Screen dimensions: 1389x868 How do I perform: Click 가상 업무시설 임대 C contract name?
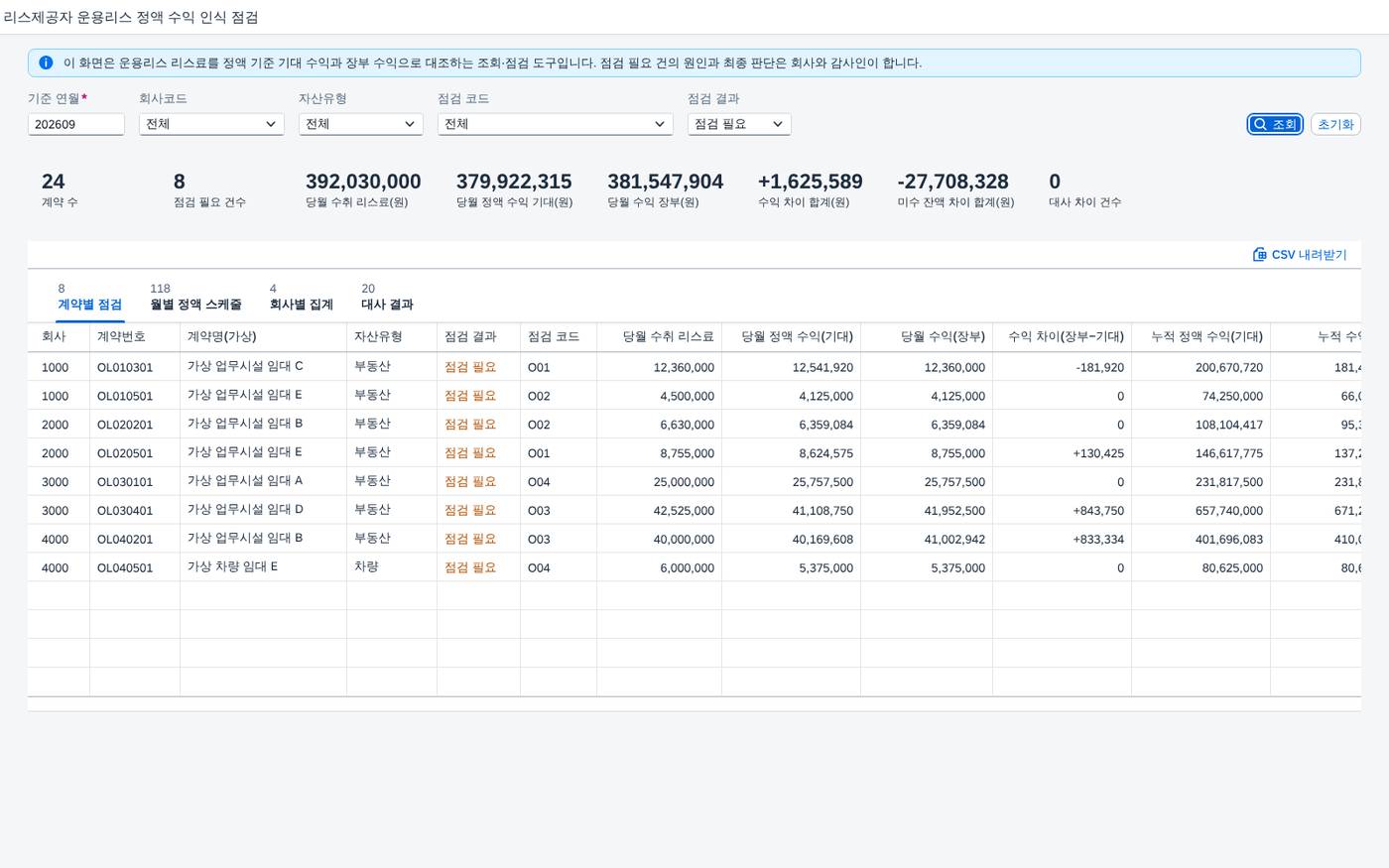[x=245, y=366]
